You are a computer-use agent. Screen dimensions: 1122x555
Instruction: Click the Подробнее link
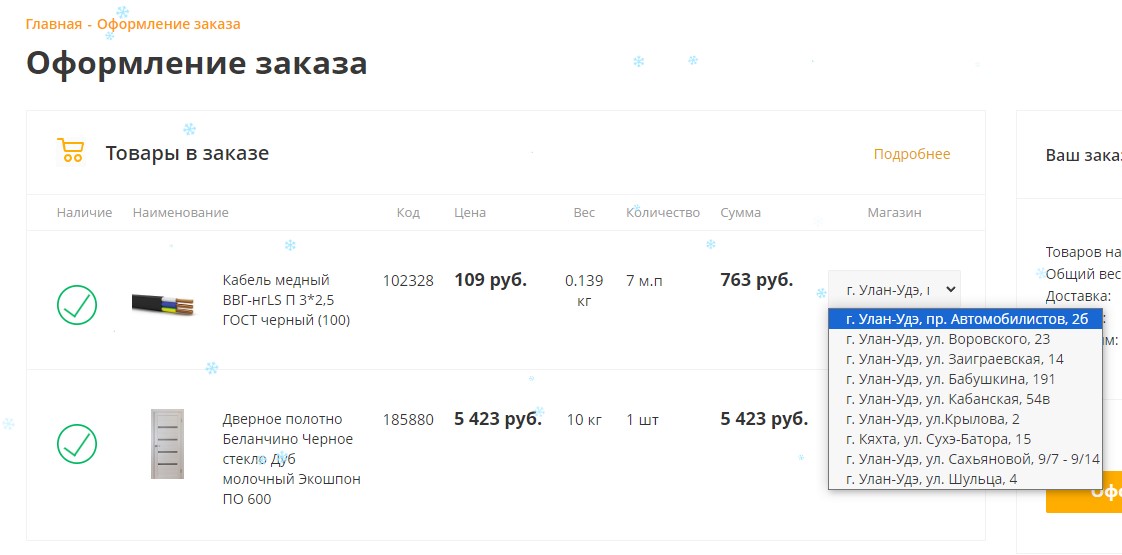(911, 154)
